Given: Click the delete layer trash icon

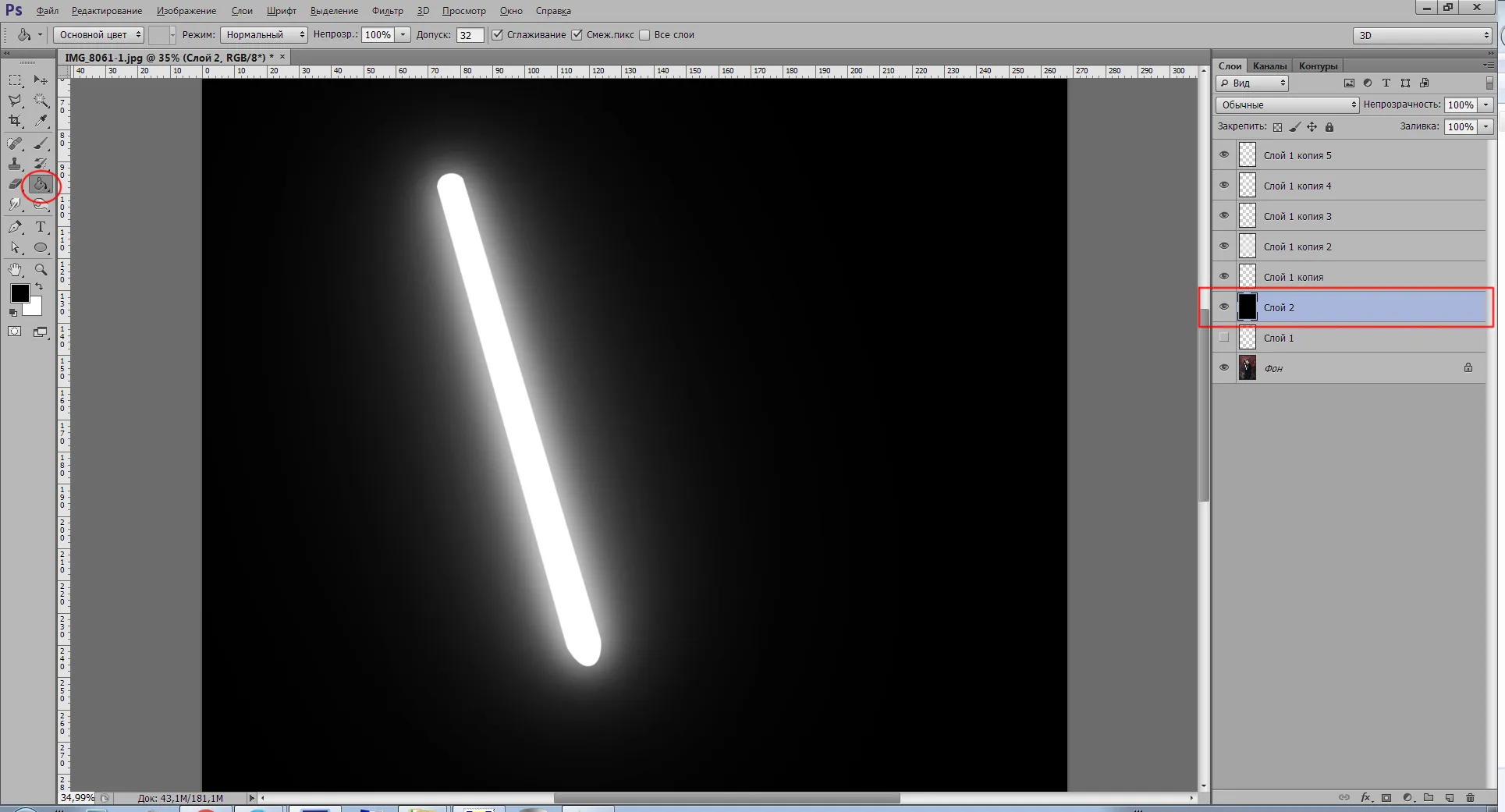Looking at the screenshot, I should tap(1471, 798).
